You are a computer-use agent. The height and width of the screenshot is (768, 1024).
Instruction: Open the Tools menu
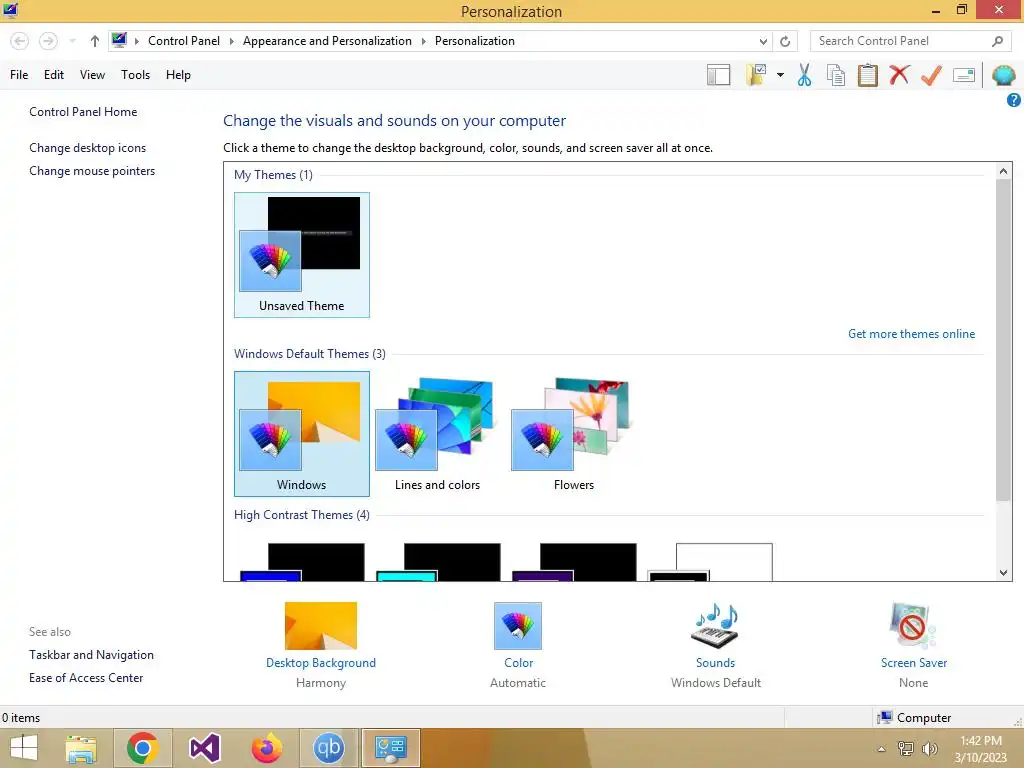click(135, 75)
